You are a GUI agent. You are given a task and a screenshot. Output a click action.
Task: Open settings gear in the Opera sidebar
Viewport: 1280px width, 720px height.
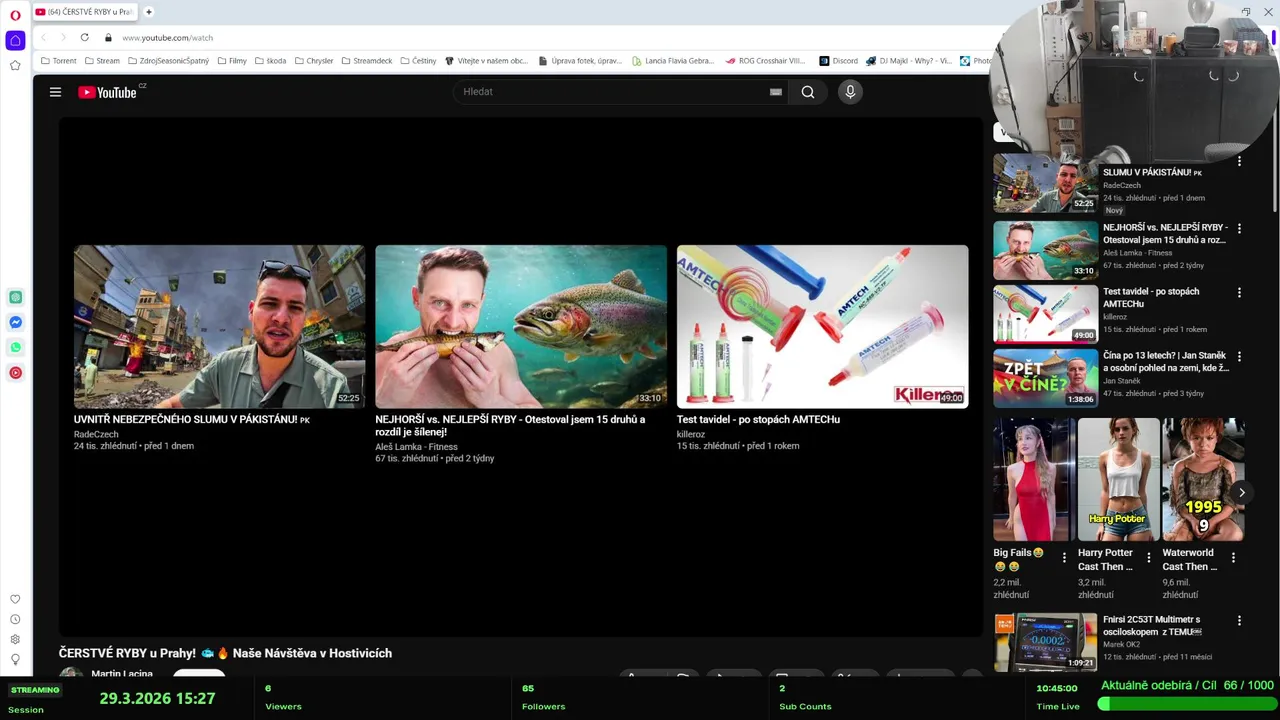(x=15, y=639)
